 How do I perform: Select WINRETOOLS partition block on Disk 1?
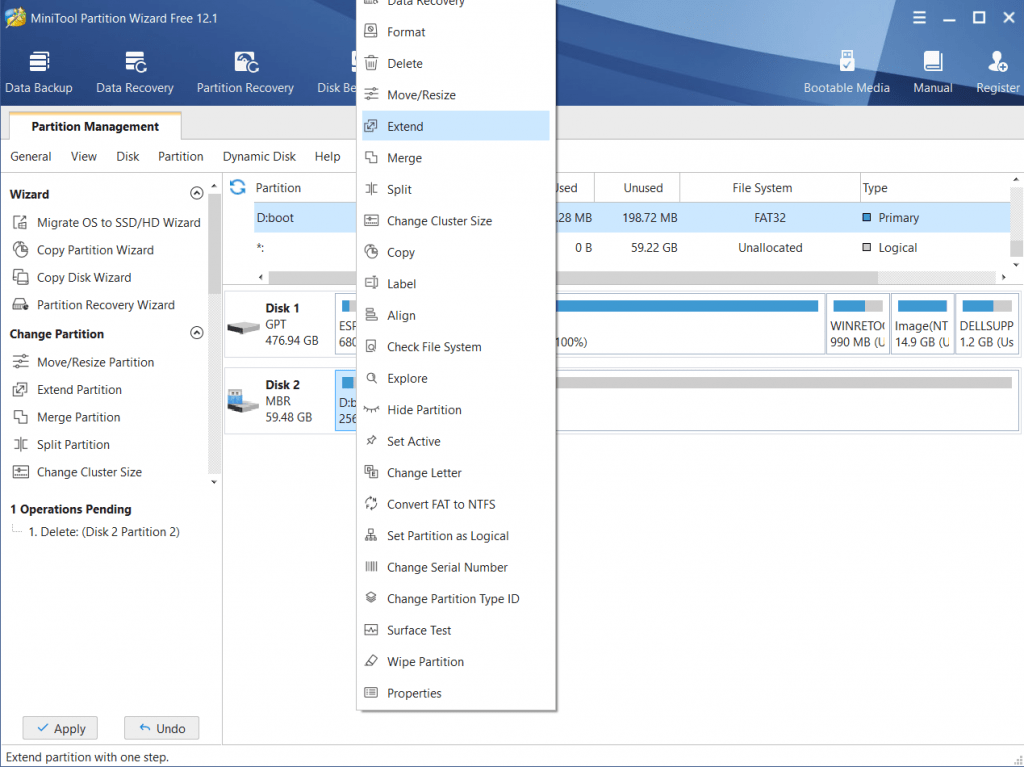[x=857, y=324]
